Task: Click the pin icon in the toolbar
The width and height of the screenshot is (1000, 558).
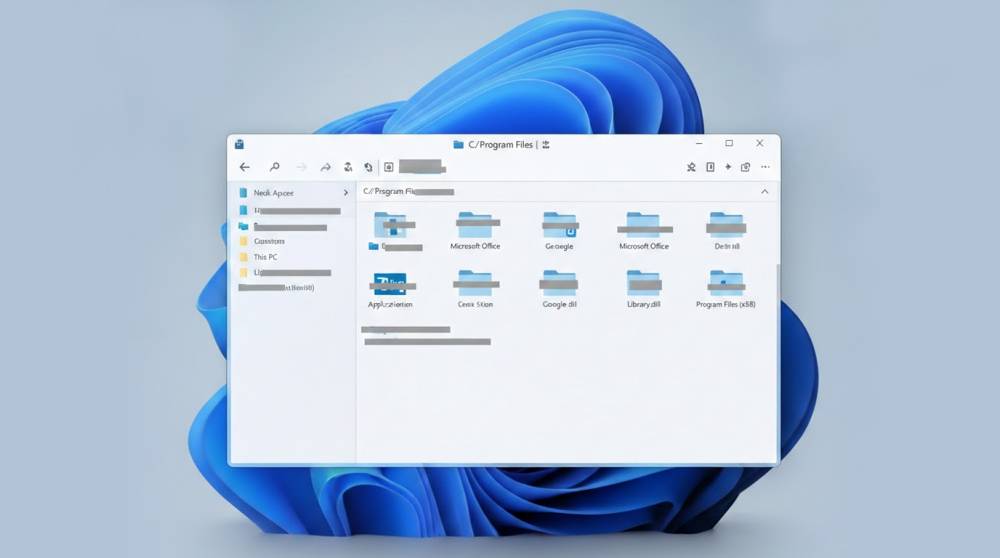Action: tap(690, 167)
